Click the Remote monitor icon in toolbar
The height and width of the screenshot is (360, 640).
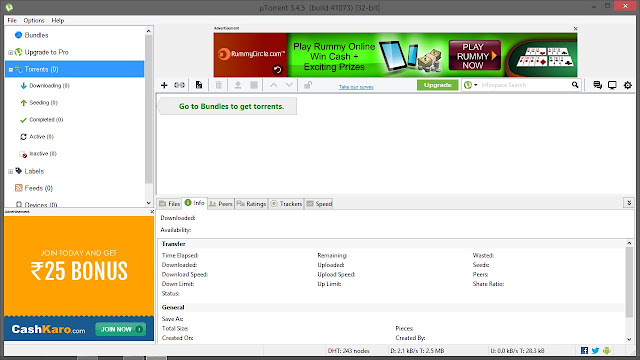click(x=612, y=85)
